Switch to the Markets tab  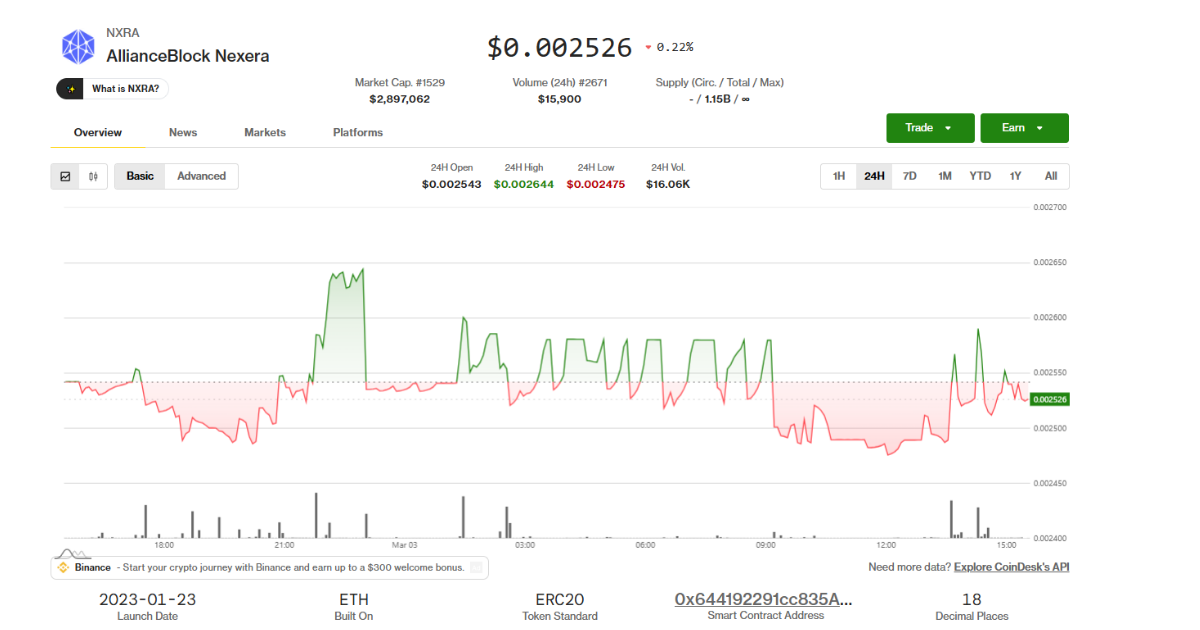(x=264, y=132)
